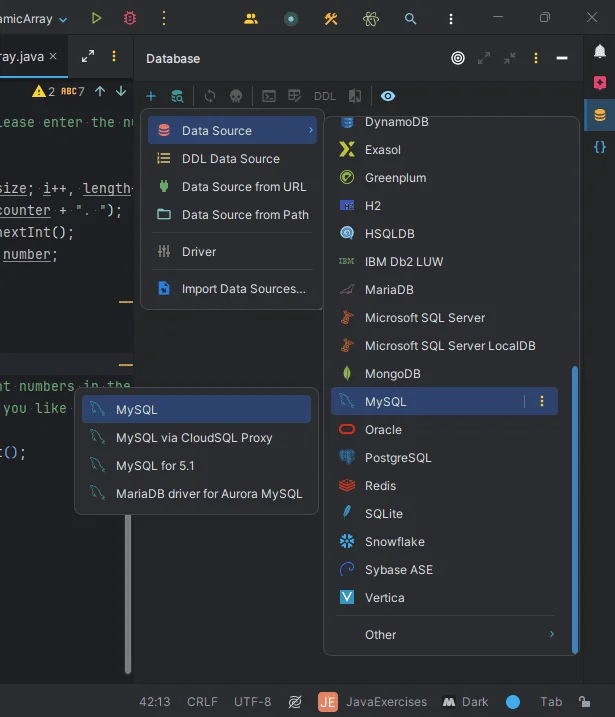Change UTF-8 encoding in status bar

point(252,701)
